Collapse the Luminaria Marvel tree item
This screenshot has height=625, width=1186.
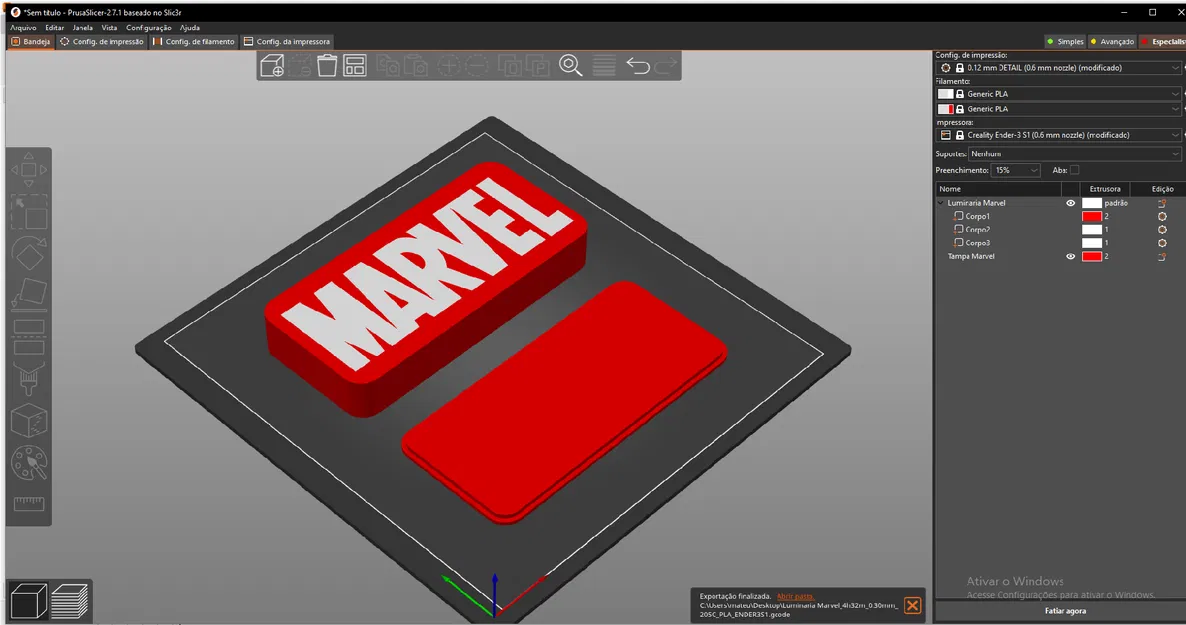tap(940, 202)
